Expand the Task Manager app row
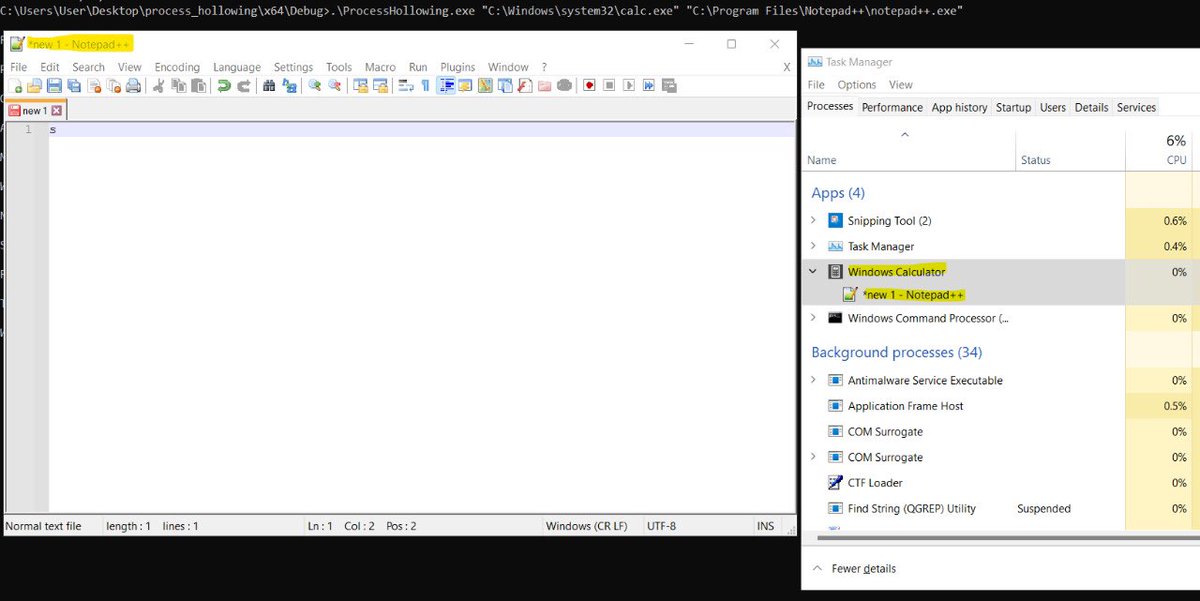This screenshot has height=601, width=1200. [813, 246]
